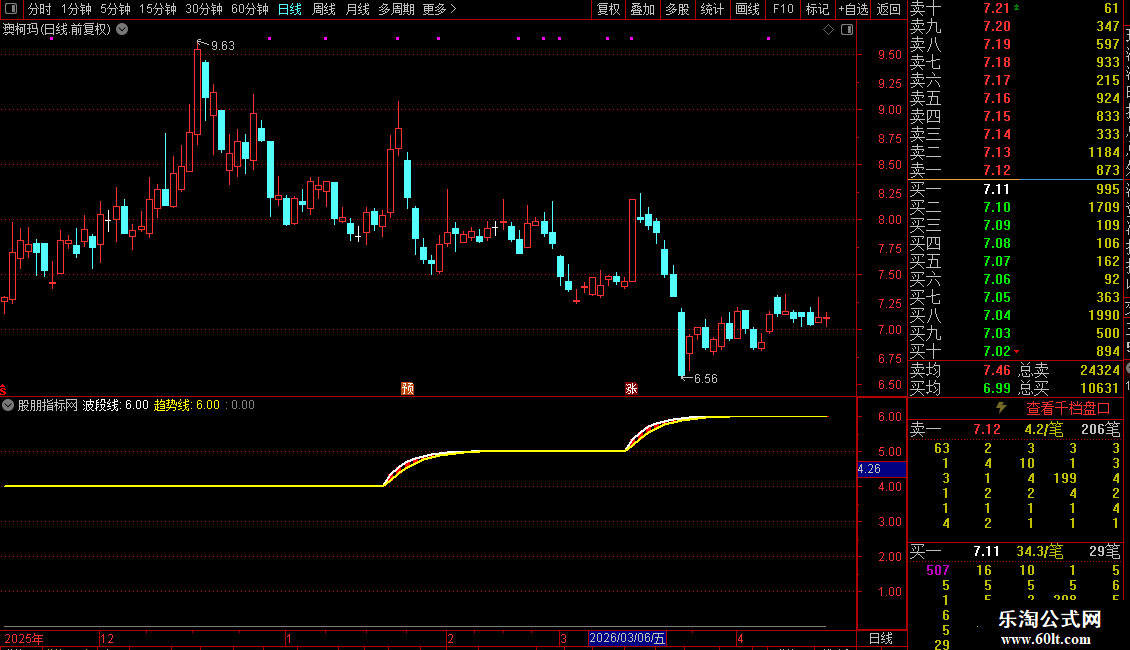Click the 卖均 value 7.46
This screenshot has width=1130, height=650.
coord(997,370)
